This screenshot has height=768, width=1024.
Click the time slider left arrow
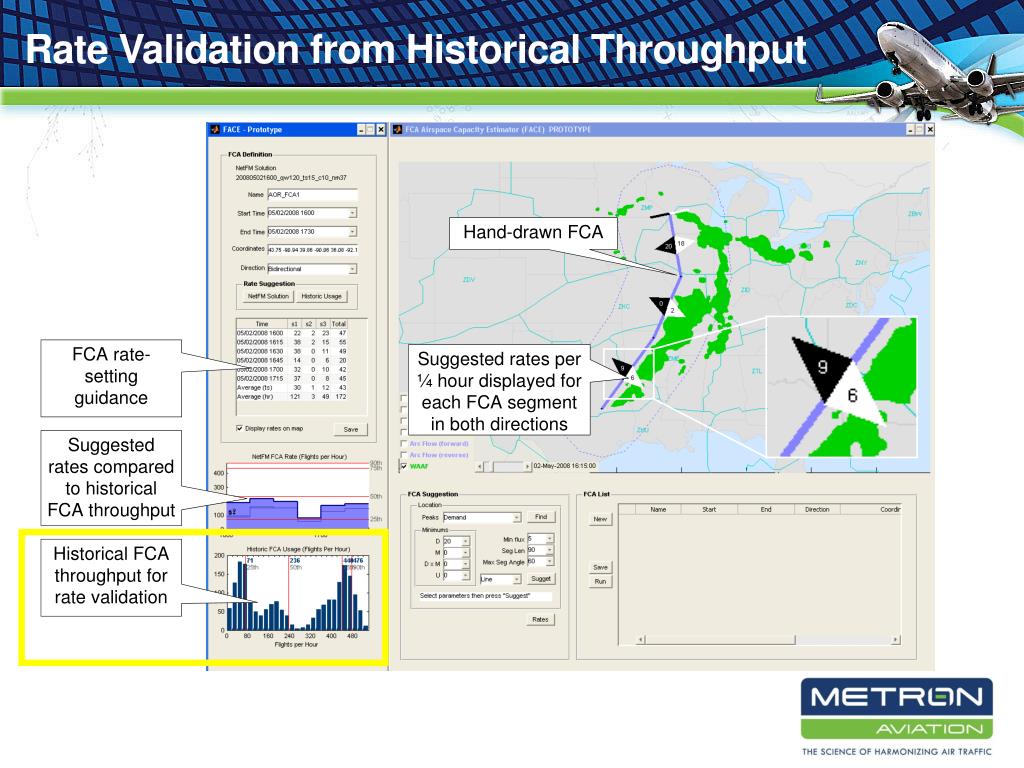481,466
